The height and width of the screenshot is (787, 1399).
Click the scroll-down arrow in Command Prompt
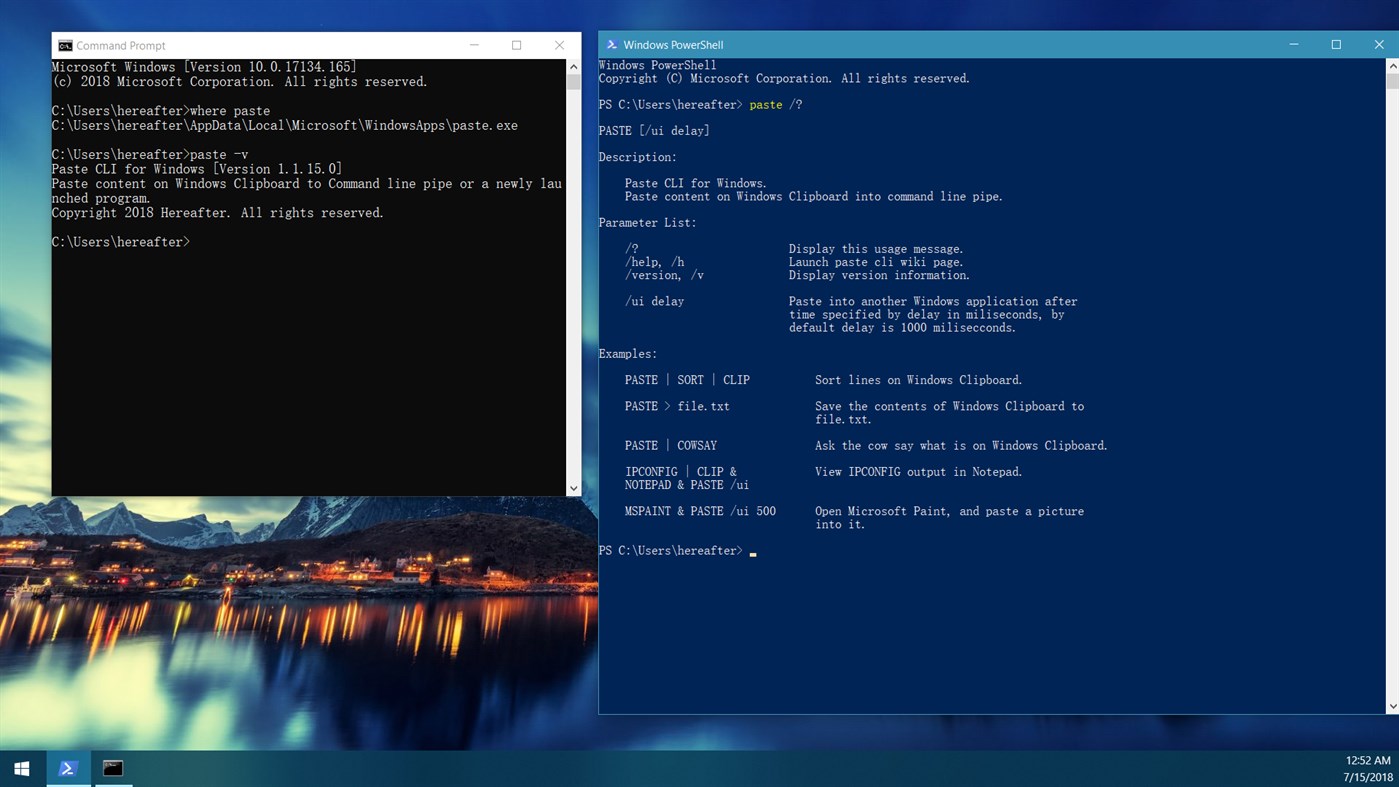pyautogui.click(x=572, y=486)
